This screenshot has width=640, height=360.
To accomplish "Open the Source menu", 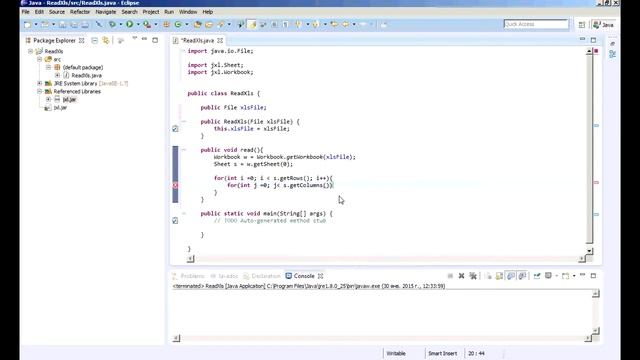I will pyautogui.click(x=57, y=12).
